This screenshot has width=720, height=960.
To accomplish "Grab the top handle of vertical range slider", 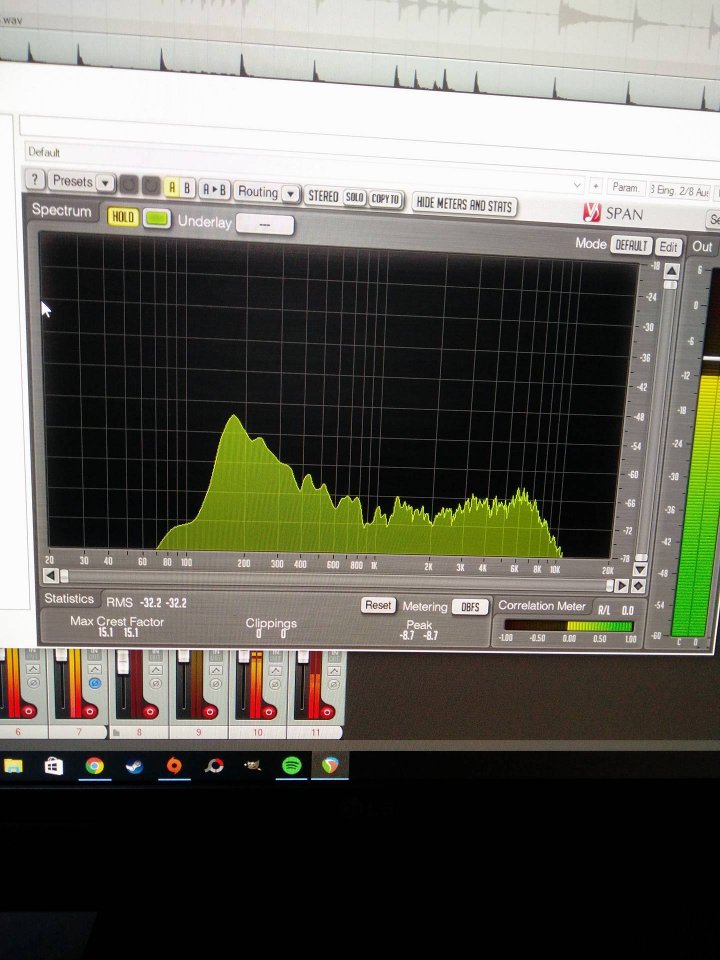I will (670, 285).
